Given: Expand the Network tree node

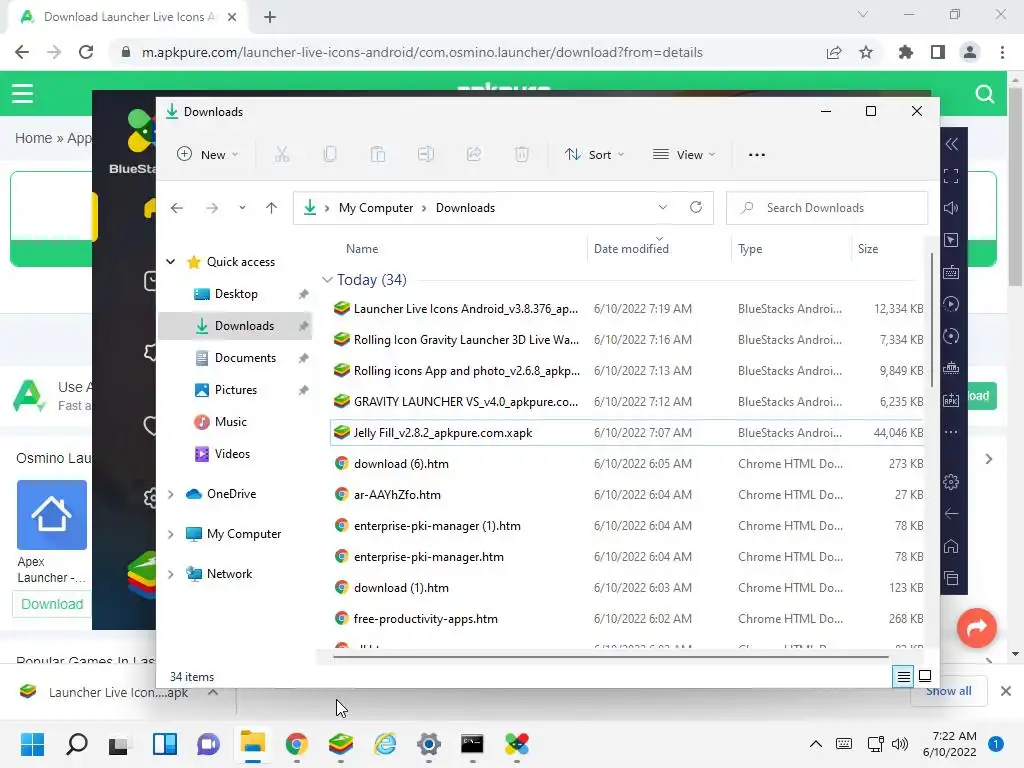Looking at the screenshot, I should pyautogui.click(x=170, y=574).
